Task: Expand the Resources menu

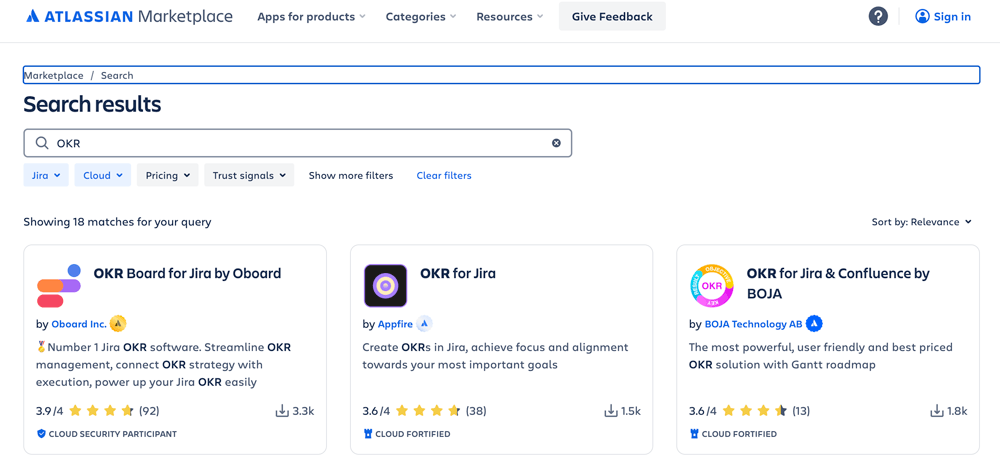Action: pyautogui.click(x=510, y=17)
